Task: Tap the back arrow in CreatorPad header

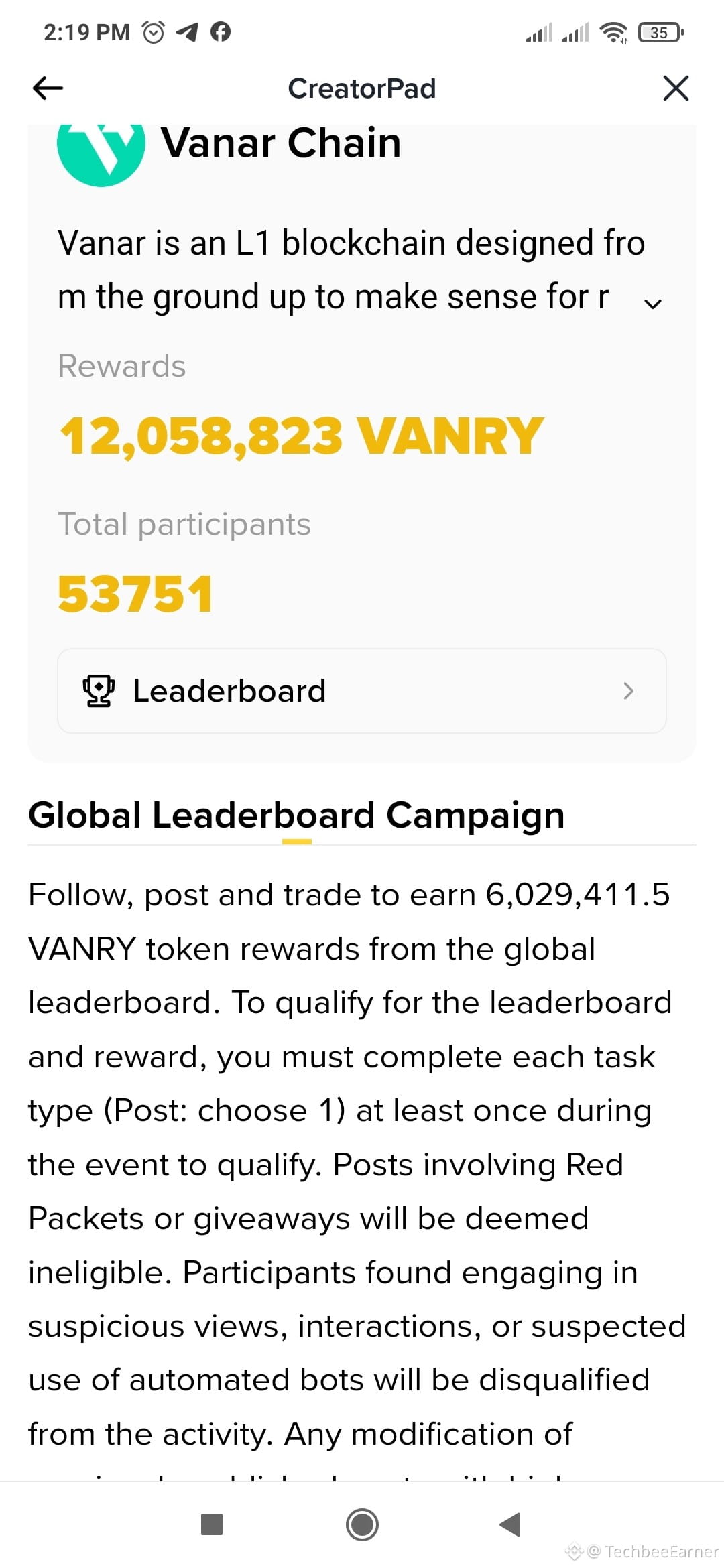Action: [x=48, y=88]
